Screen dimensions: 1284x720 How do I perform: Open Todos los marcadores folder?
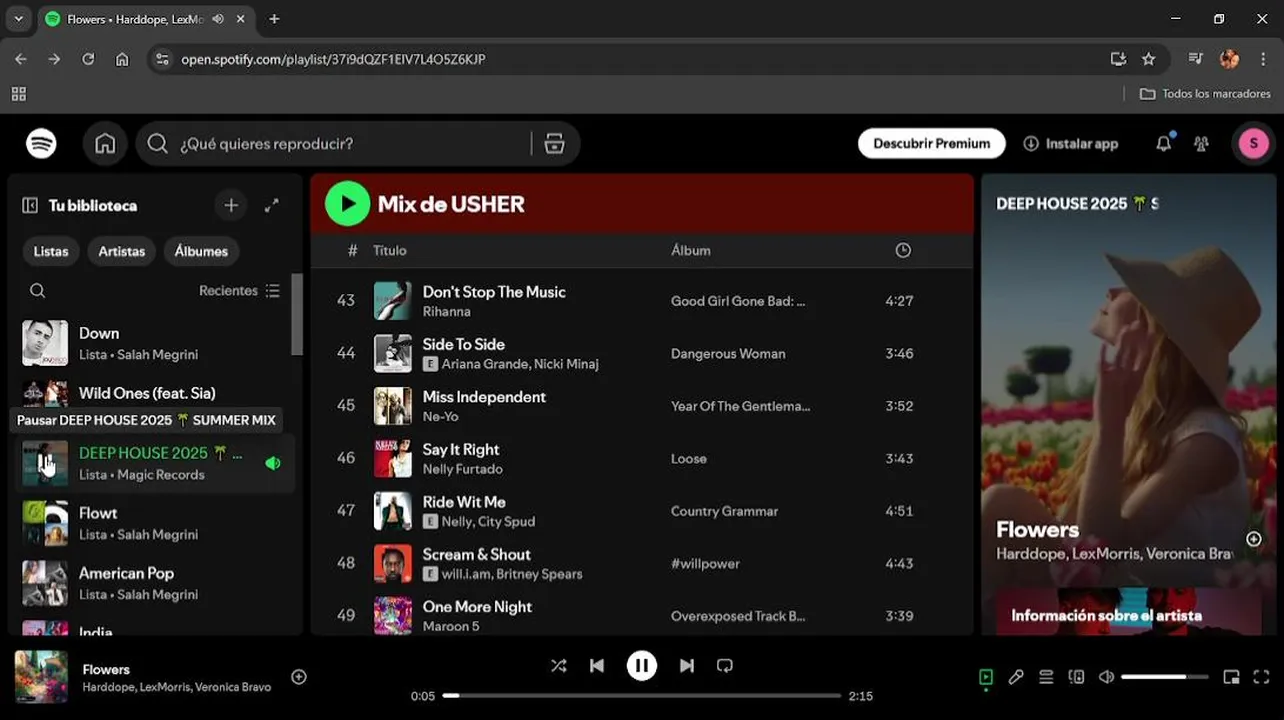click(x=1205, y=93)
